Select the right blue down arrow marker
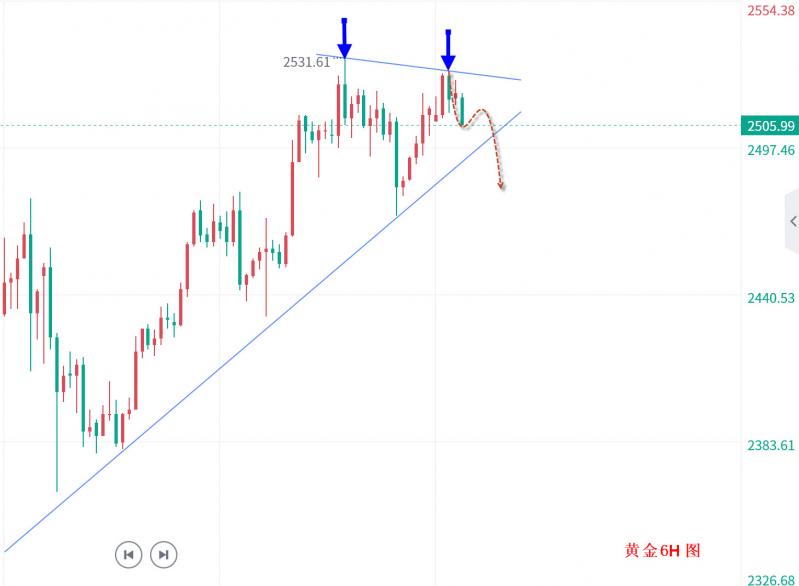This screenshot has width=799, height=586. coord(448,49)
